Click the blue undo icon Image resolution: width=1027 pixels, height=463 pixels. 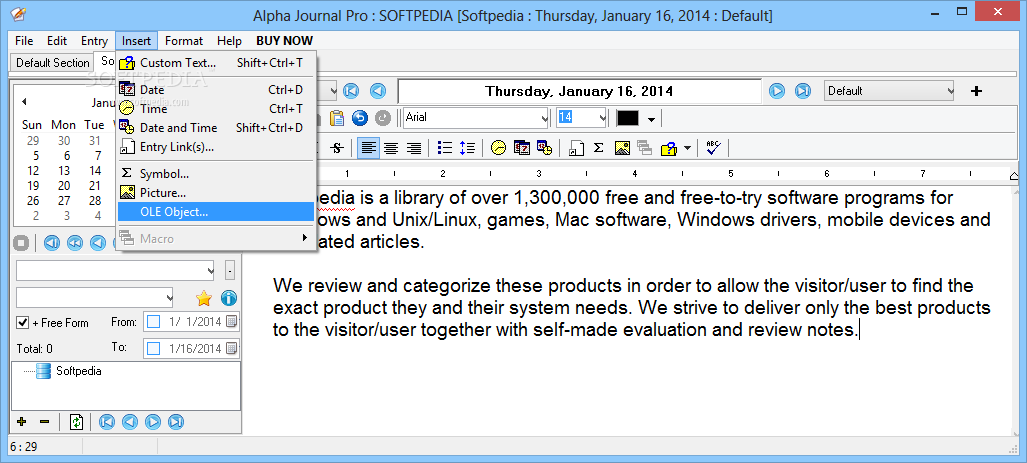pos(360,118)
